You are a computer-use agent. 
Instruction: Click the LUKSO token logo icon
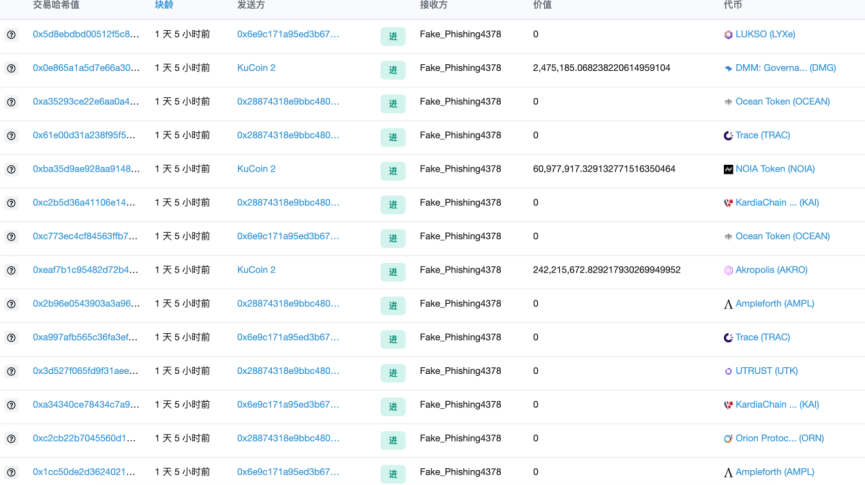[728, 35]
